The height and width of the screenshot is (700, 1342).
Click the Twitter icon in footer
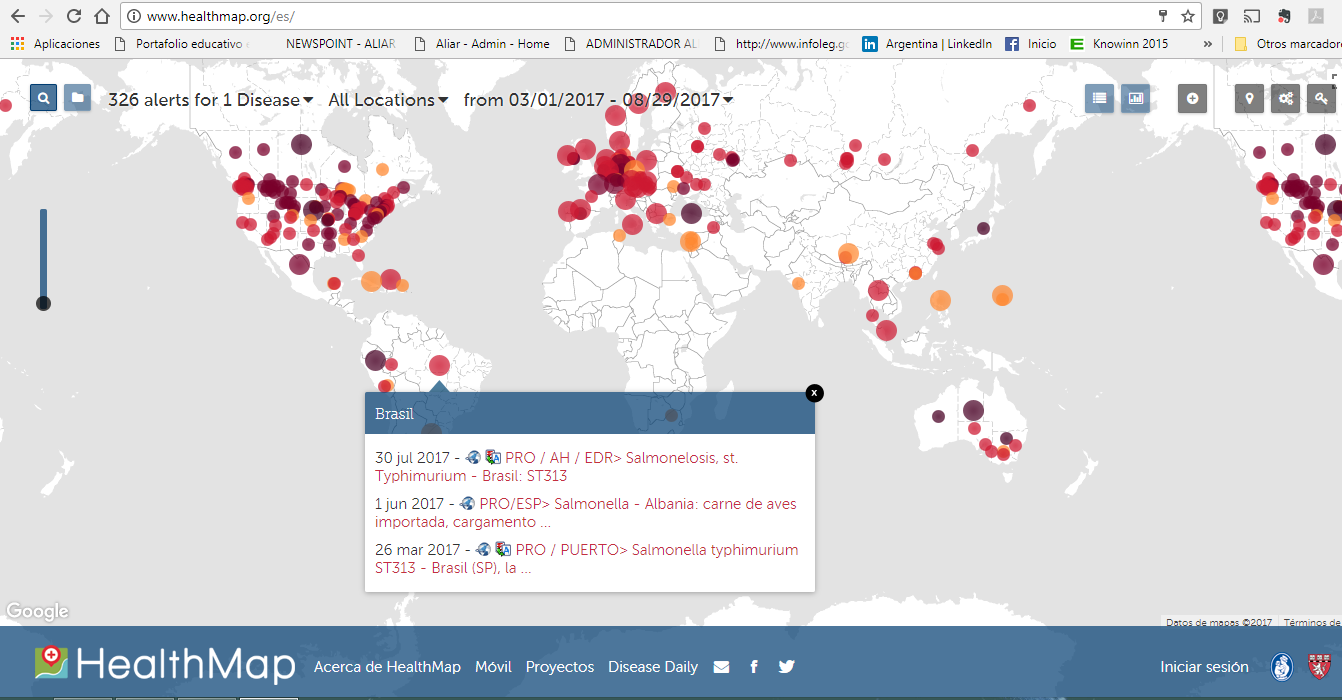pos(787,667)
